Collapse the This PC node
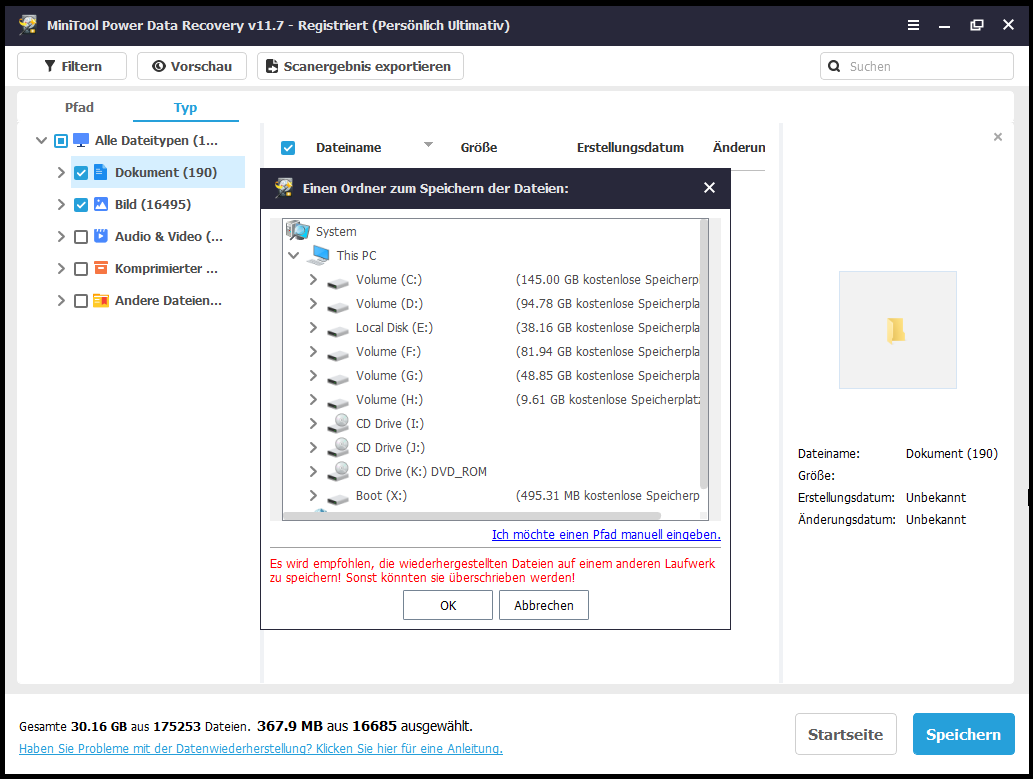The image size is (1033, 779). [294, 255]
